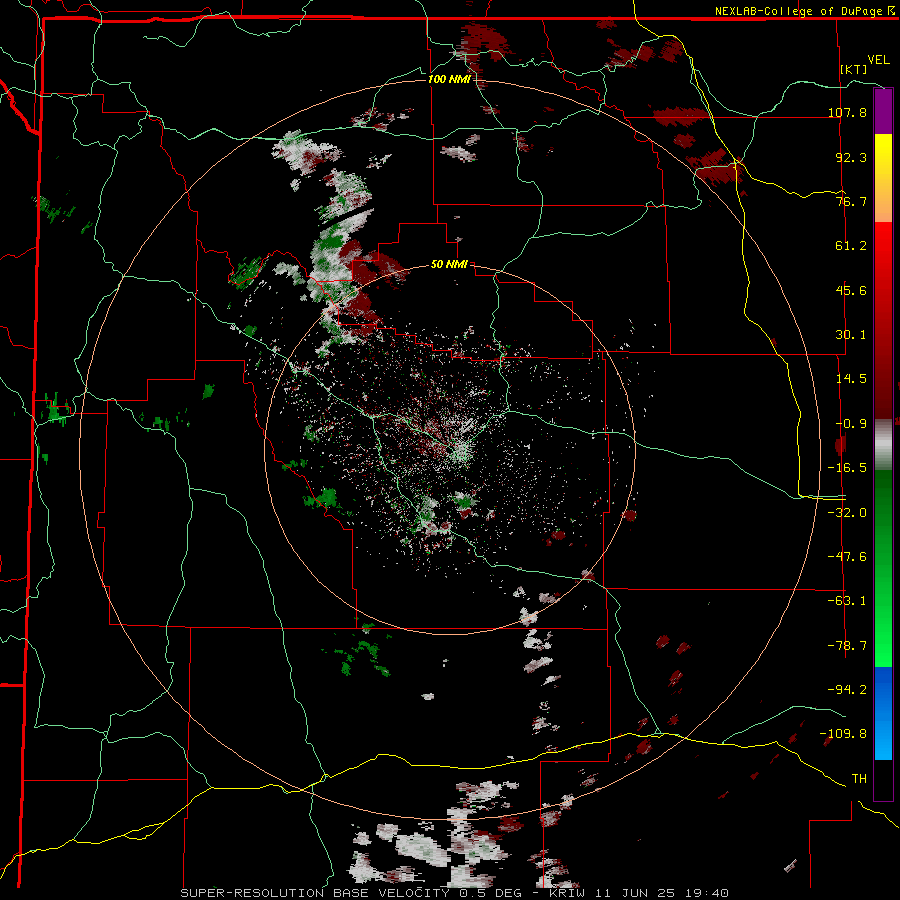Click the -32.0 legend value
Image resolution: width=900 pixels, height=900 pixels.
tap(847, 513)
